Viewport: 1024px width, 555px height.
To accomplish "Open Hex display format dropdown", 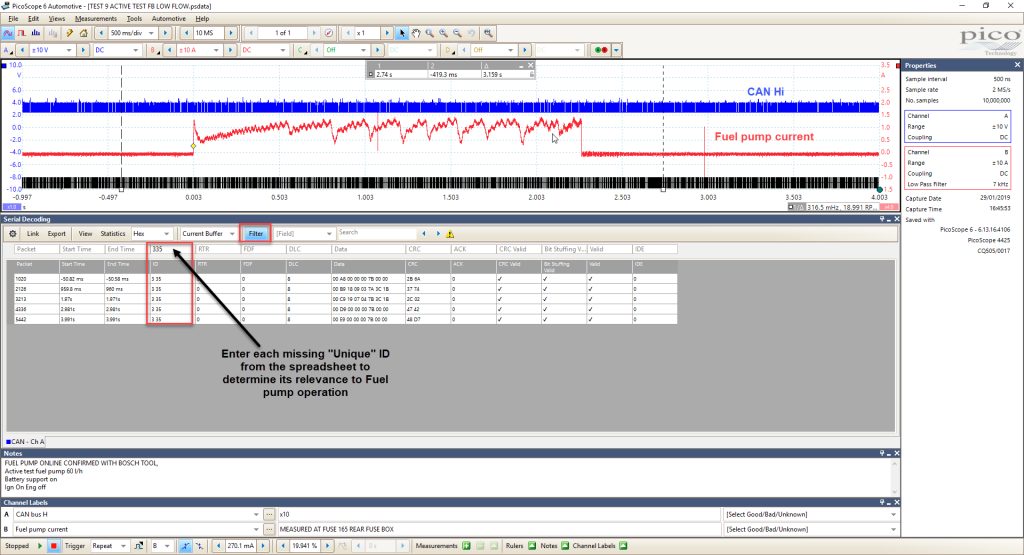I will coord(167,234).
